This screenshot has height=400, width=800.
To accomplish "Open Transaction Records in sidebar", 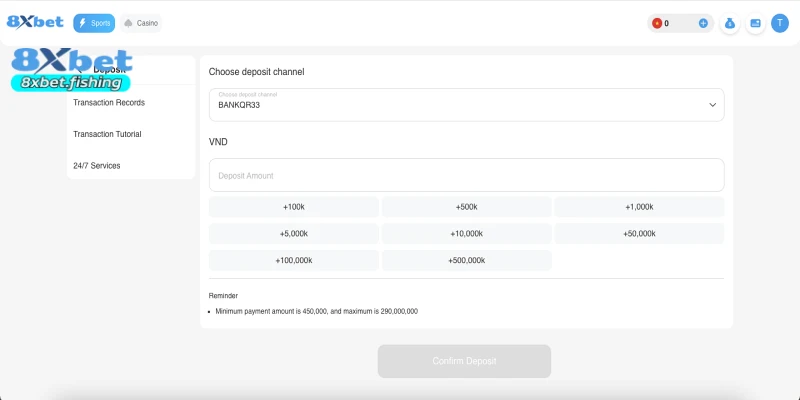I will (109, 103).
